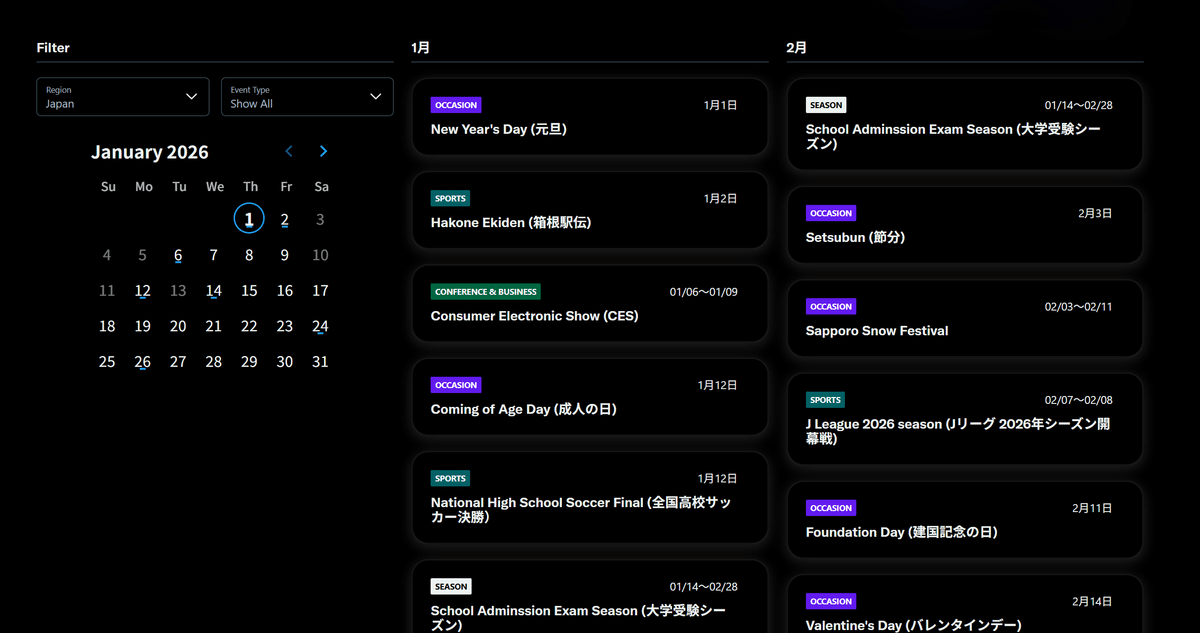Click the January 2026 calendar title

(x=150, y=152)
